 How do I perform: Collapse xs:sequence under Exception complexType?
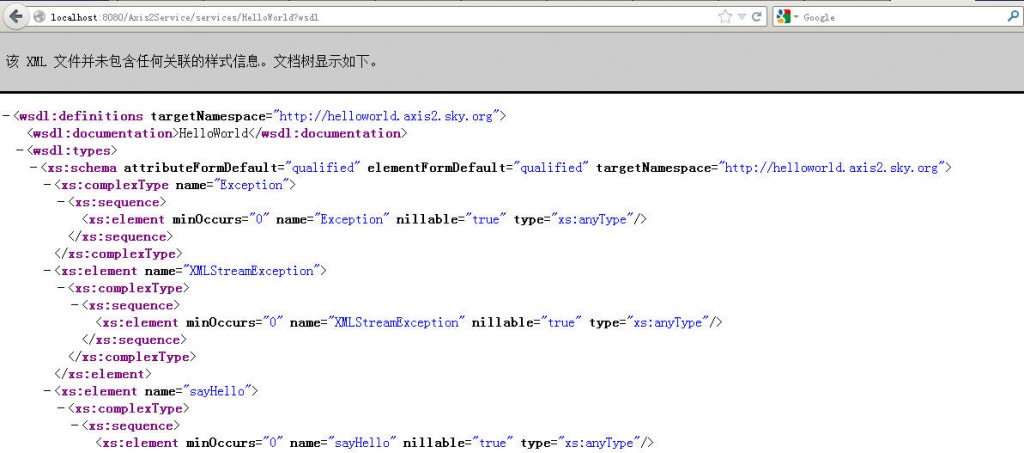point(61,202)
